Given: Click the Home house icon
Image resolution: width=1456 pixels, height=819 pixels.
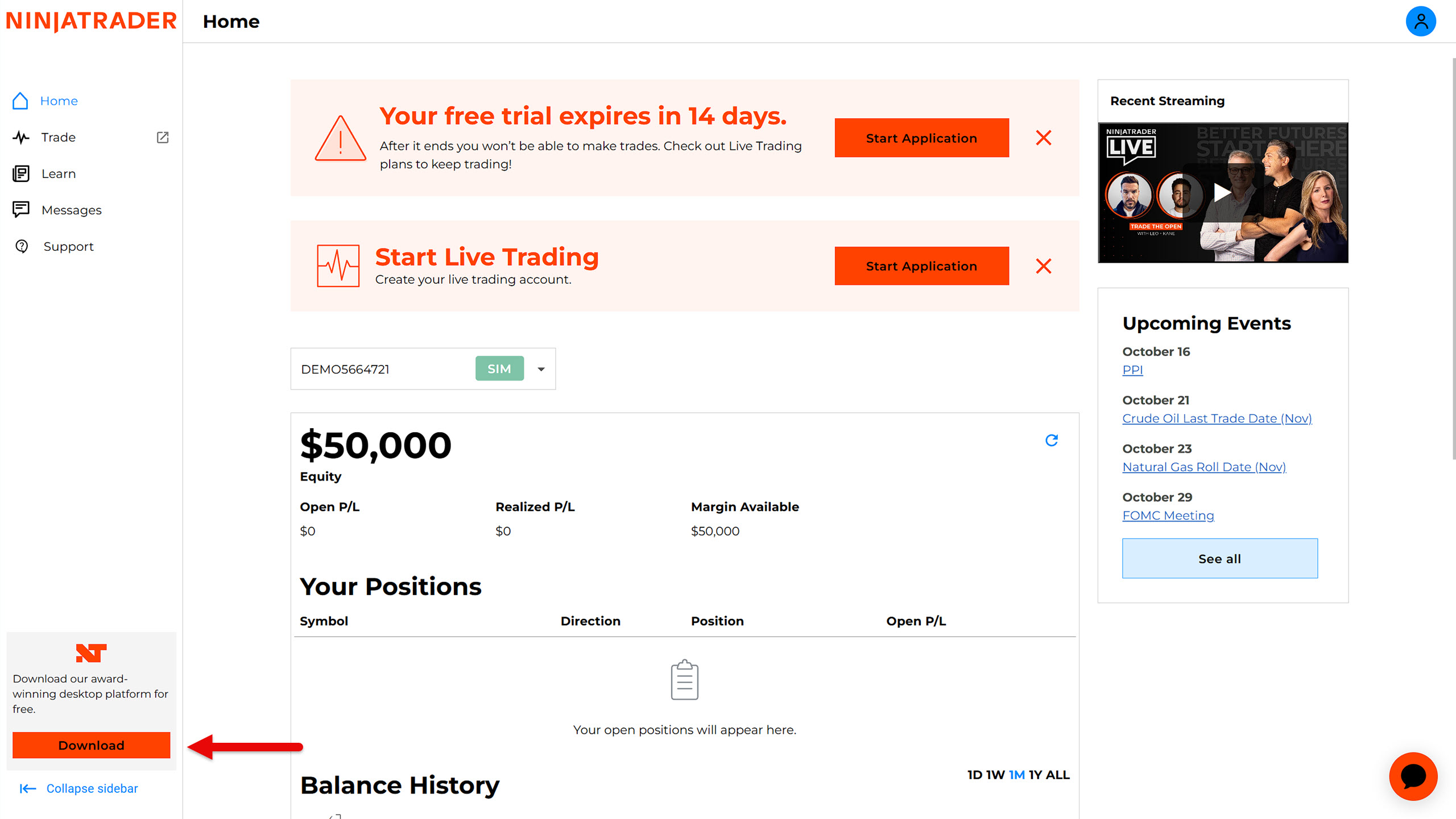Looking at the screenshot, I should 20,101.
